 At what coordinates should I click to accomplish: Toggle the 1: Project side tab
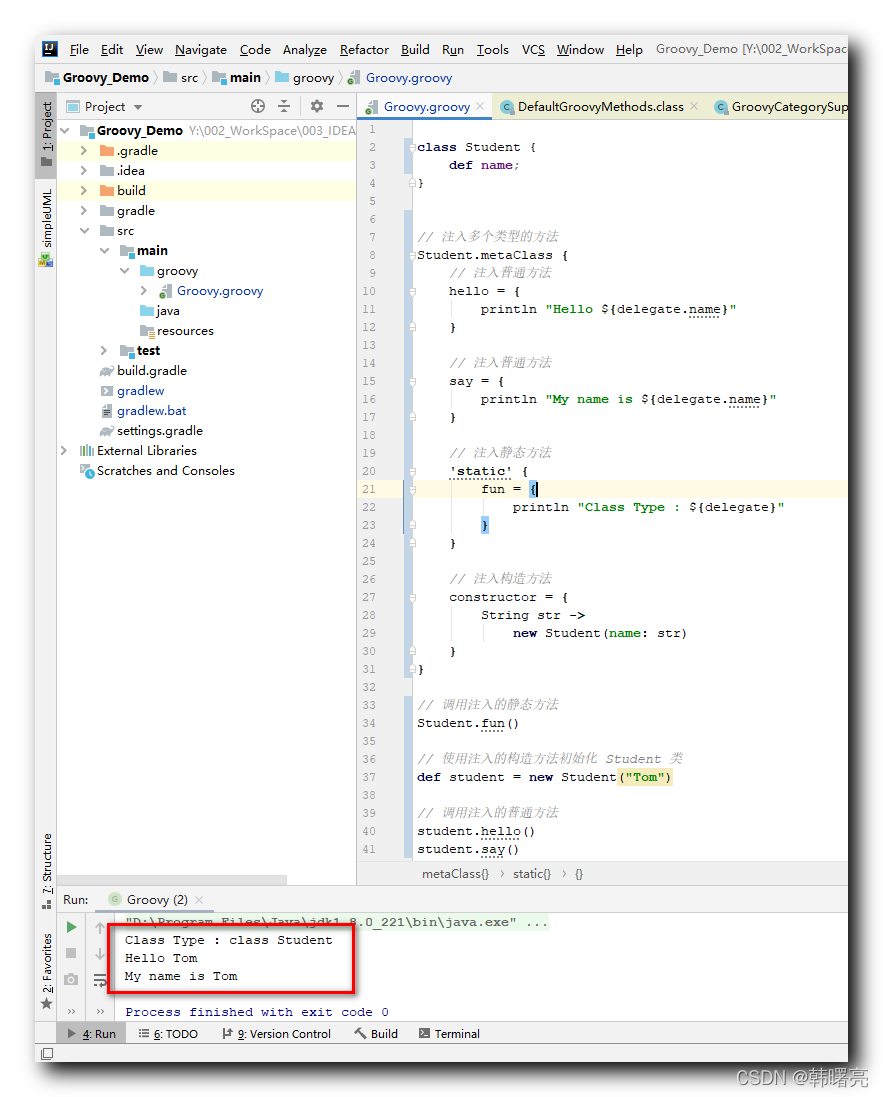point(46,133)
